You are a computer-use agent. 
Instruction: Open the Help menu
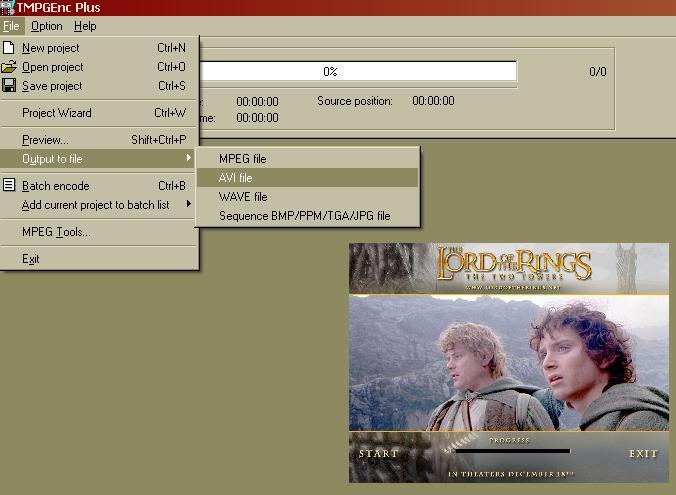point(85,26)
